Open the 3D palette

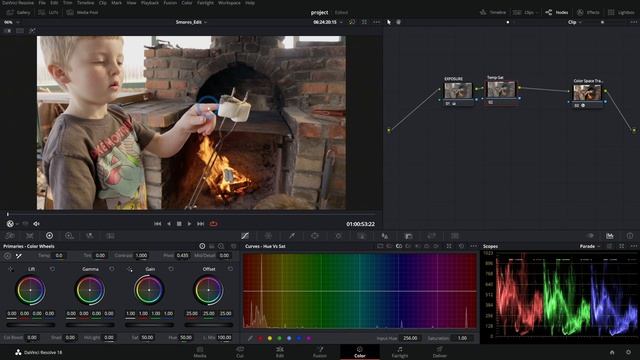[x=455, y=236]
